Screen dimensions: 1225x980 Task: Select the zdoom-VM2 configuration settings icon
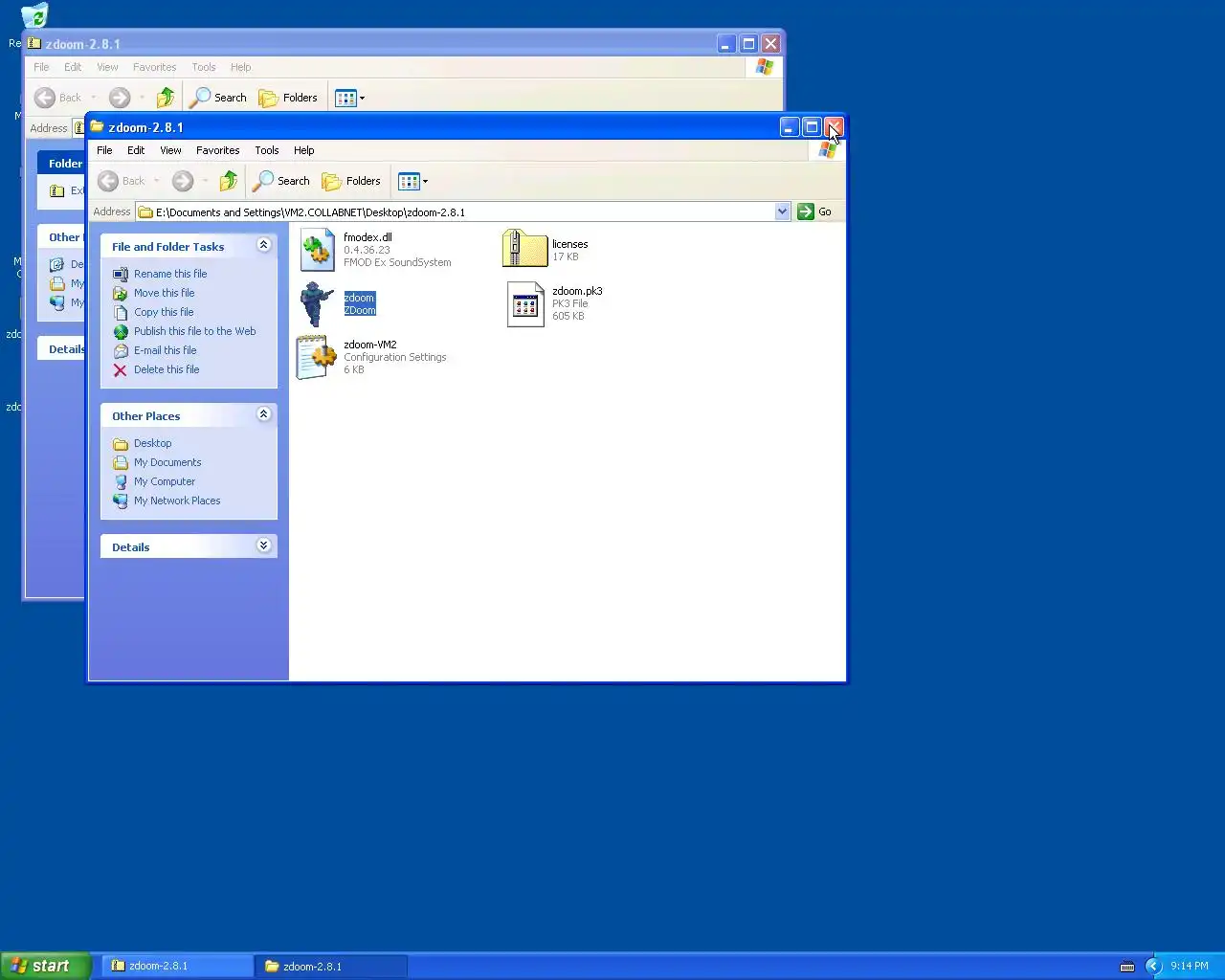coord(317,357)
